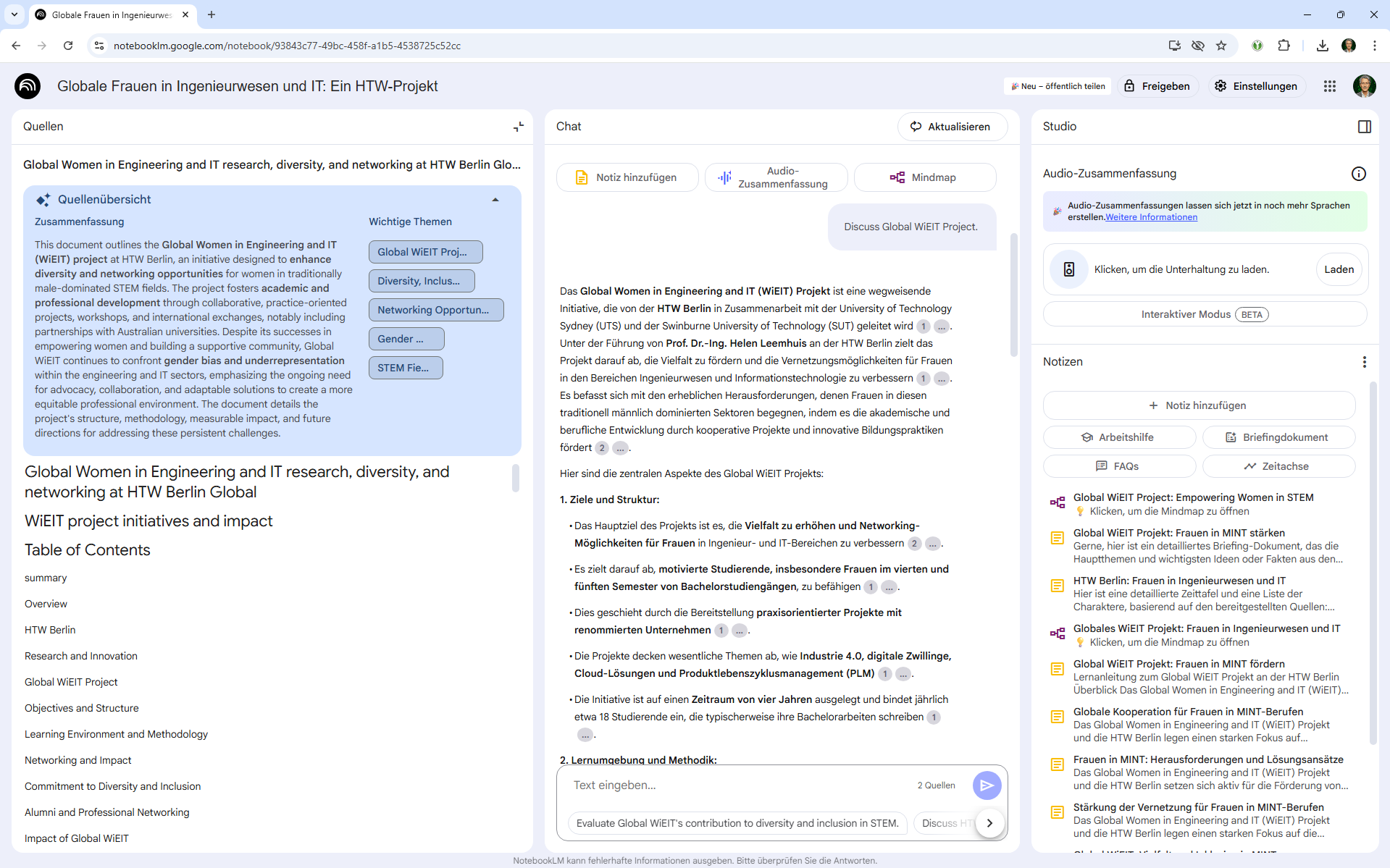Image resolution: width=1390 pixels, height=868 pixels.
Task: Click the 2 Quellen indicator
Action: tap(936, 785)
